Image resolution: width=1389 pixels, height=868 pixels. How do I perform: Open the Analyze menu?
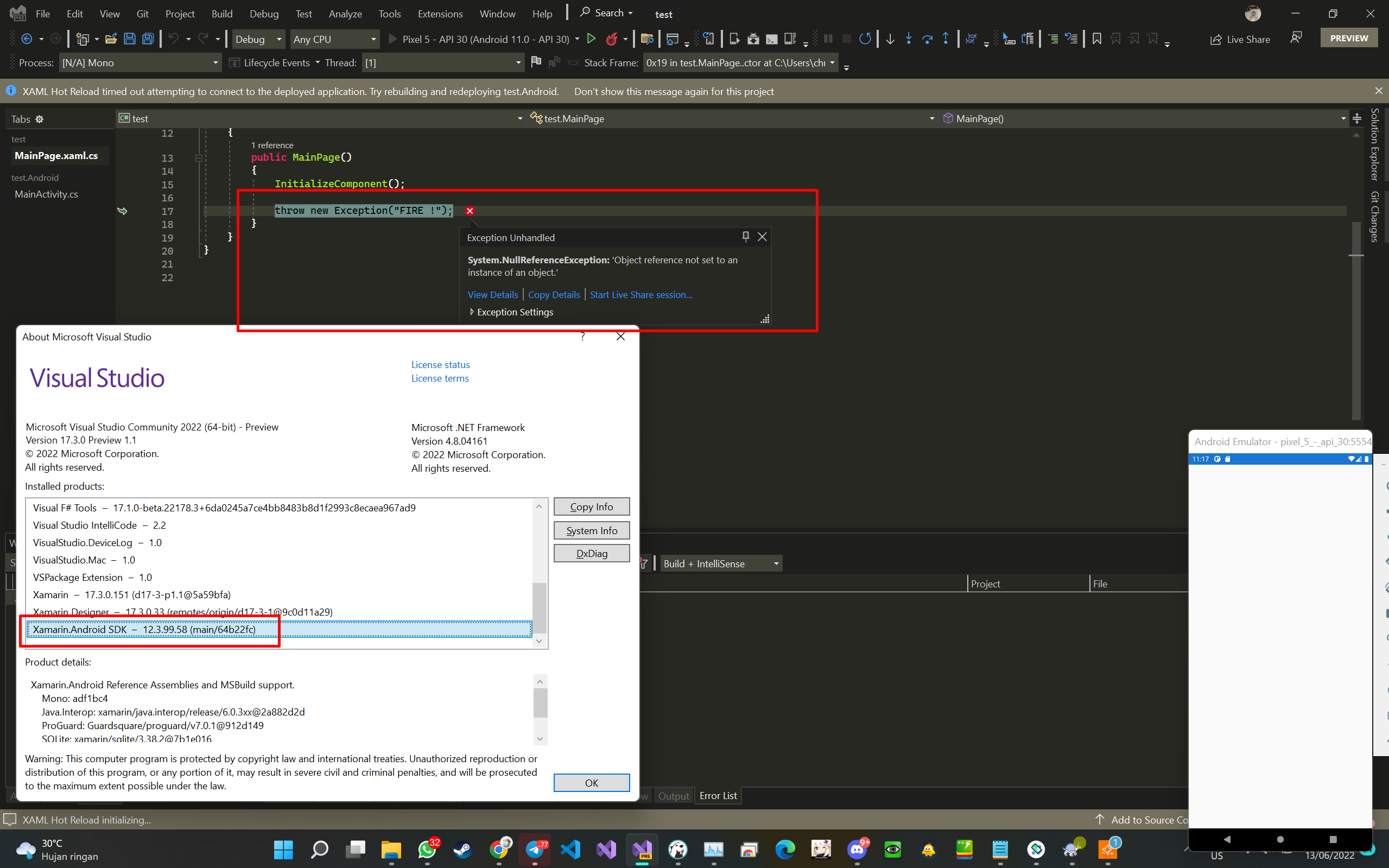coord(345,14)
